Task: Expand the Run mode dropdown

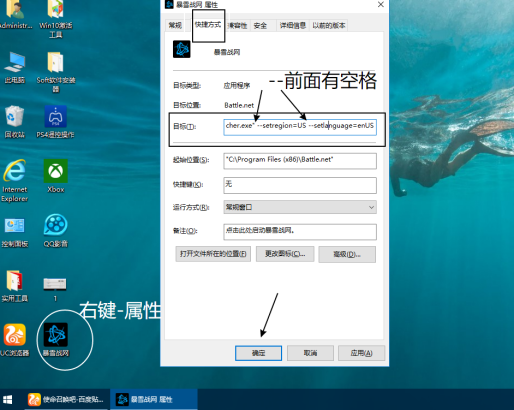Action: click(300, 207)
